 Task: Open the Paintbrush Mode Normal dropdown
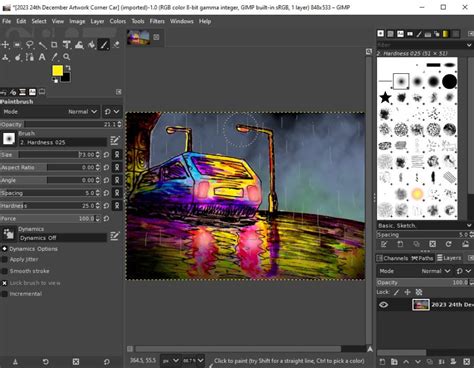82,112
